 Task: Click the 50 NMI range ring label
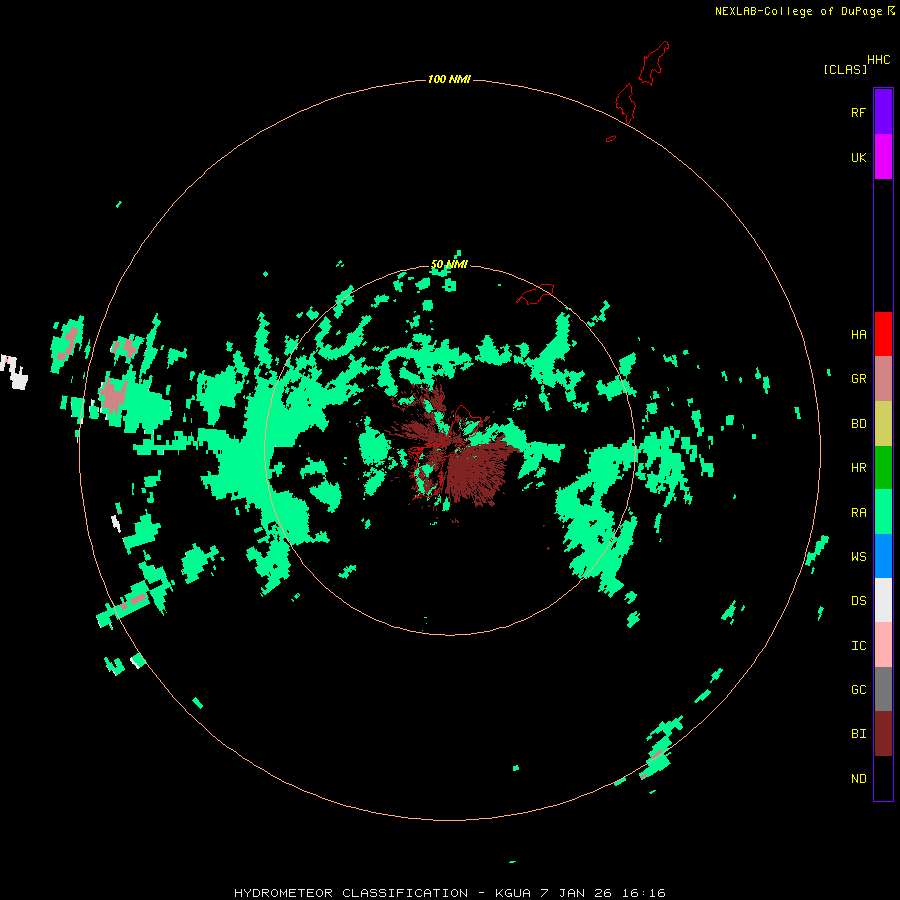[x=449, y=264]
